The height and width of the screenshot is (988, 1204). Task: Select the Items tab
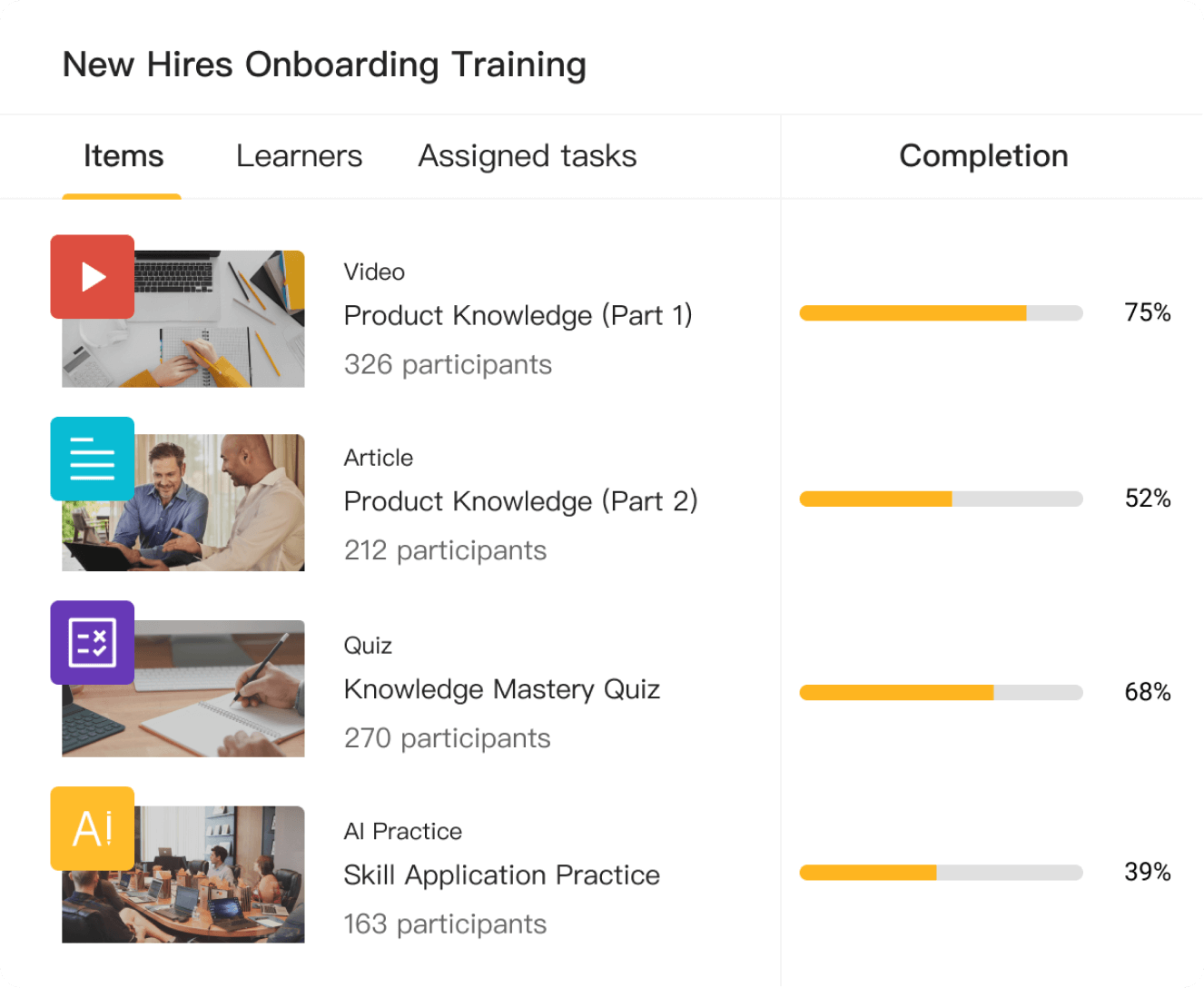123,156
